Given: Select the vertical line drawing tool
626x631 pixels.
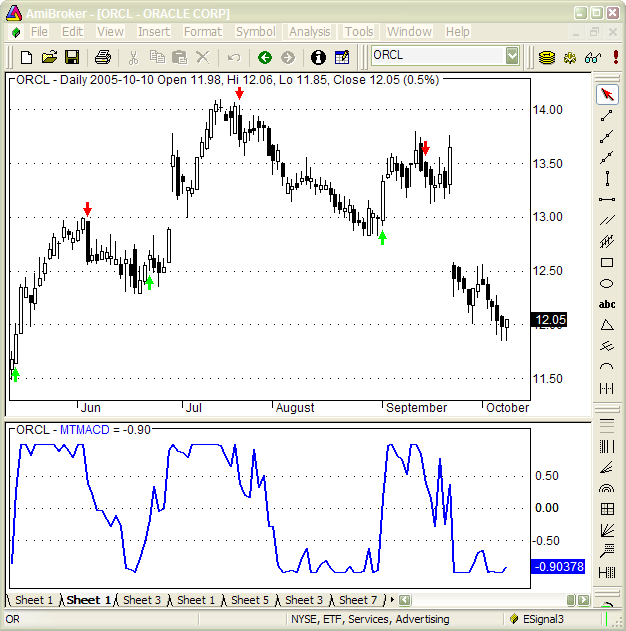Looking at the screenshot, I should [x=607, y=178].
